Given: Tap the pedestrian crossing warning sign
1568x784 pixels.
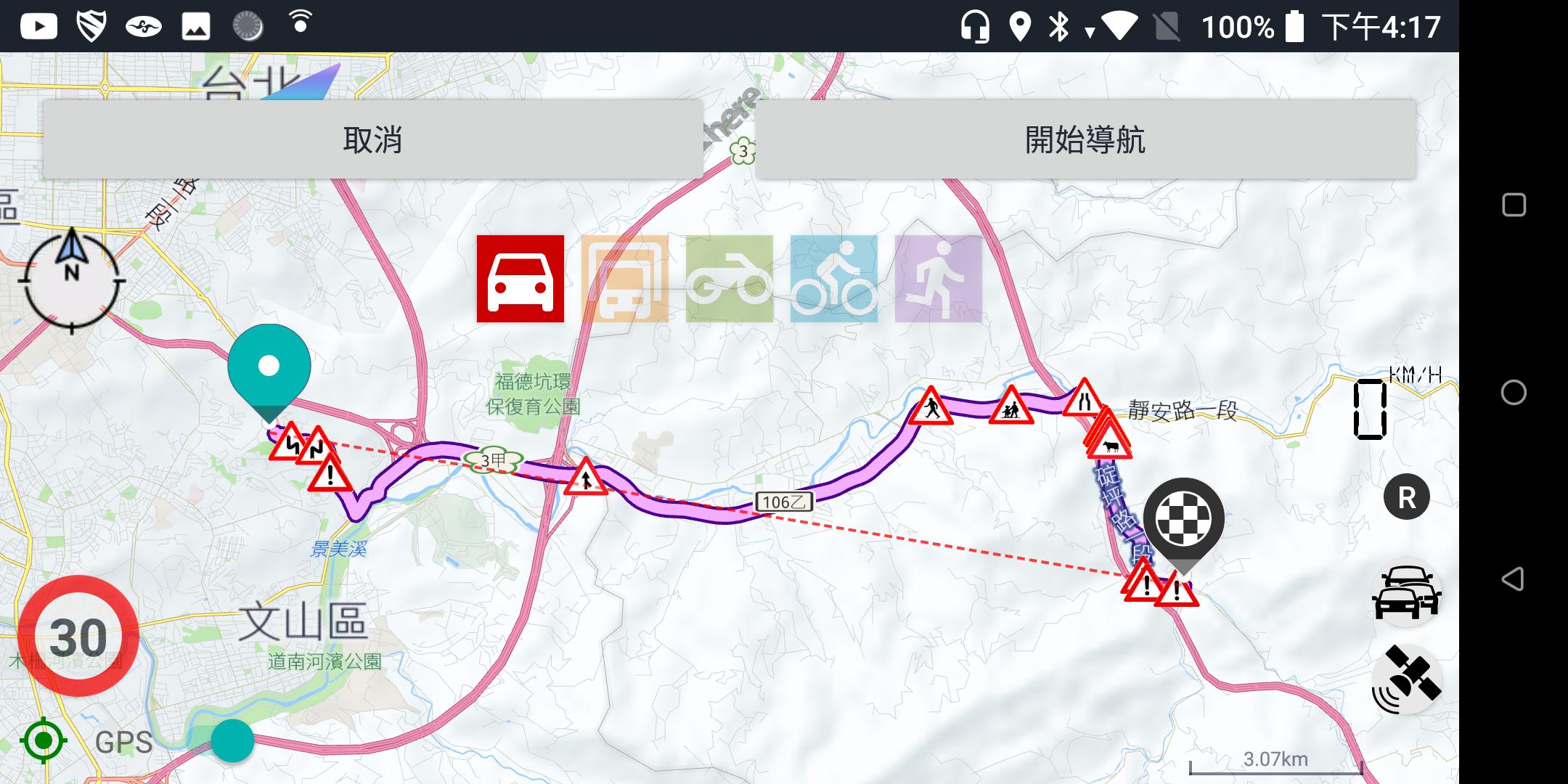Looking at the screenshot, I should pyautogui.click(x=931, y=407).
